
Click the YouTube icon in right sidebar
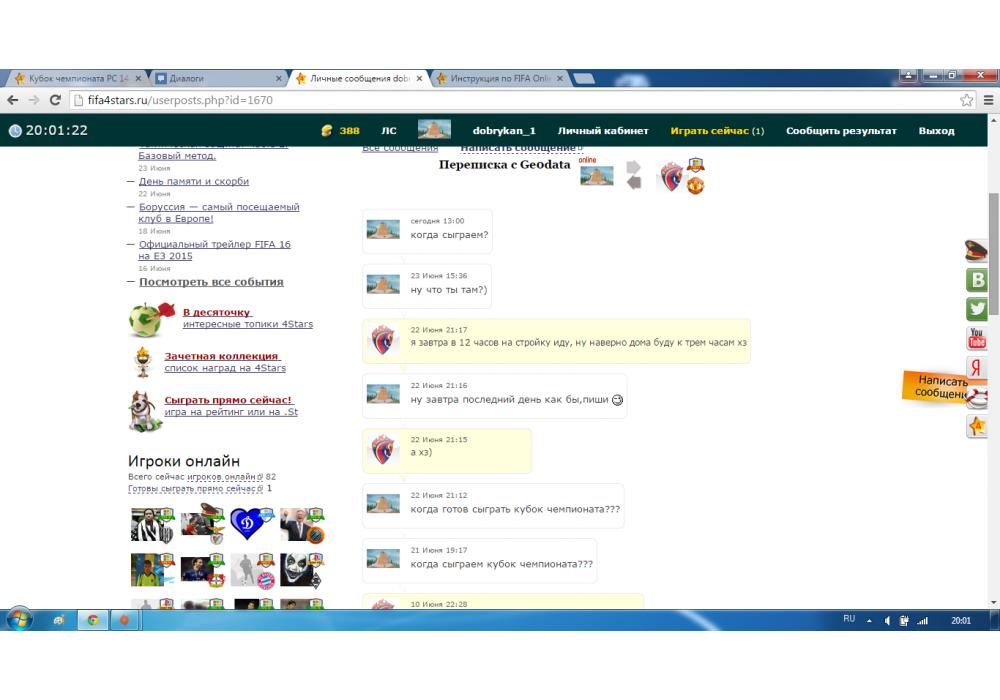coord(977,338)
